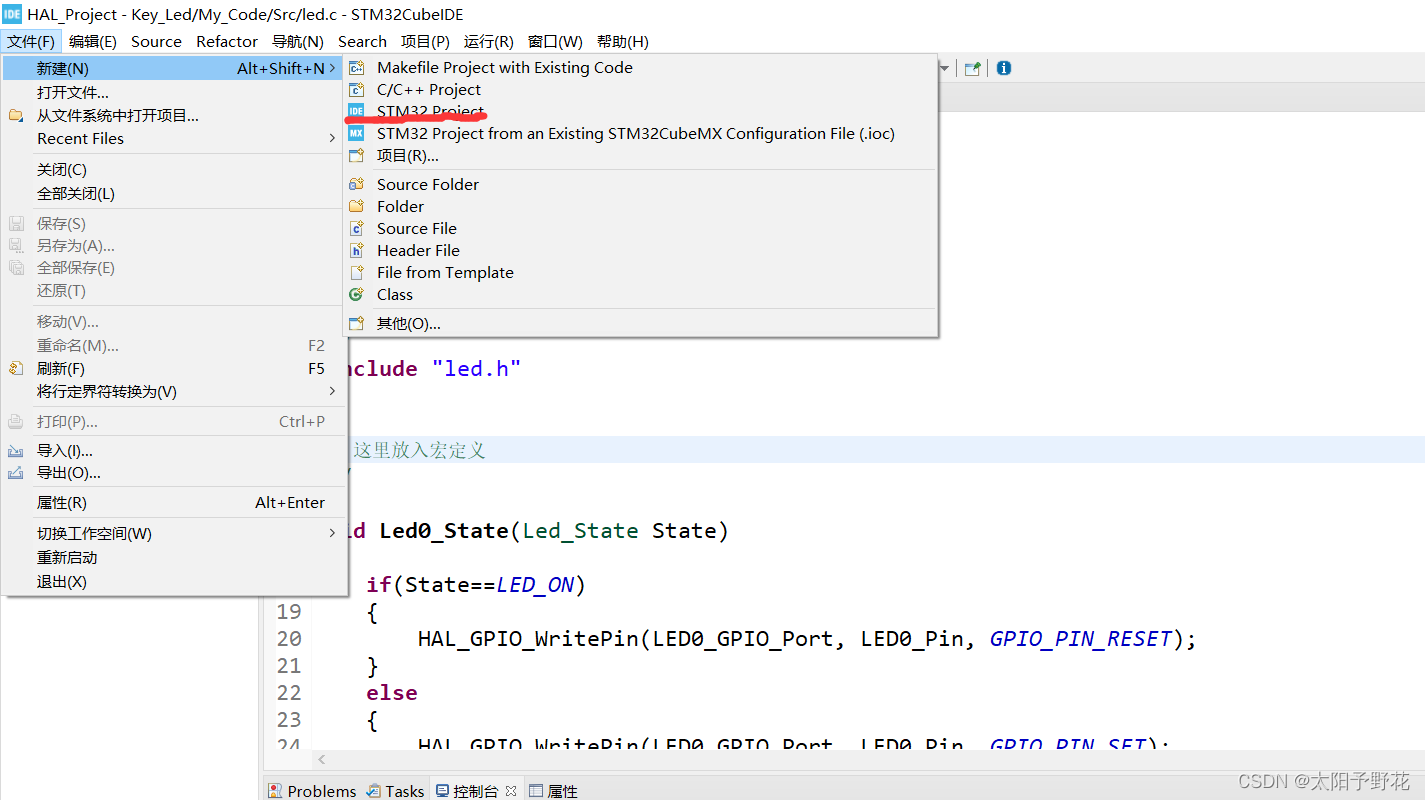Select STM32 Project submenu entry
The image size is (1425, 800).
(x=640, y=111)
